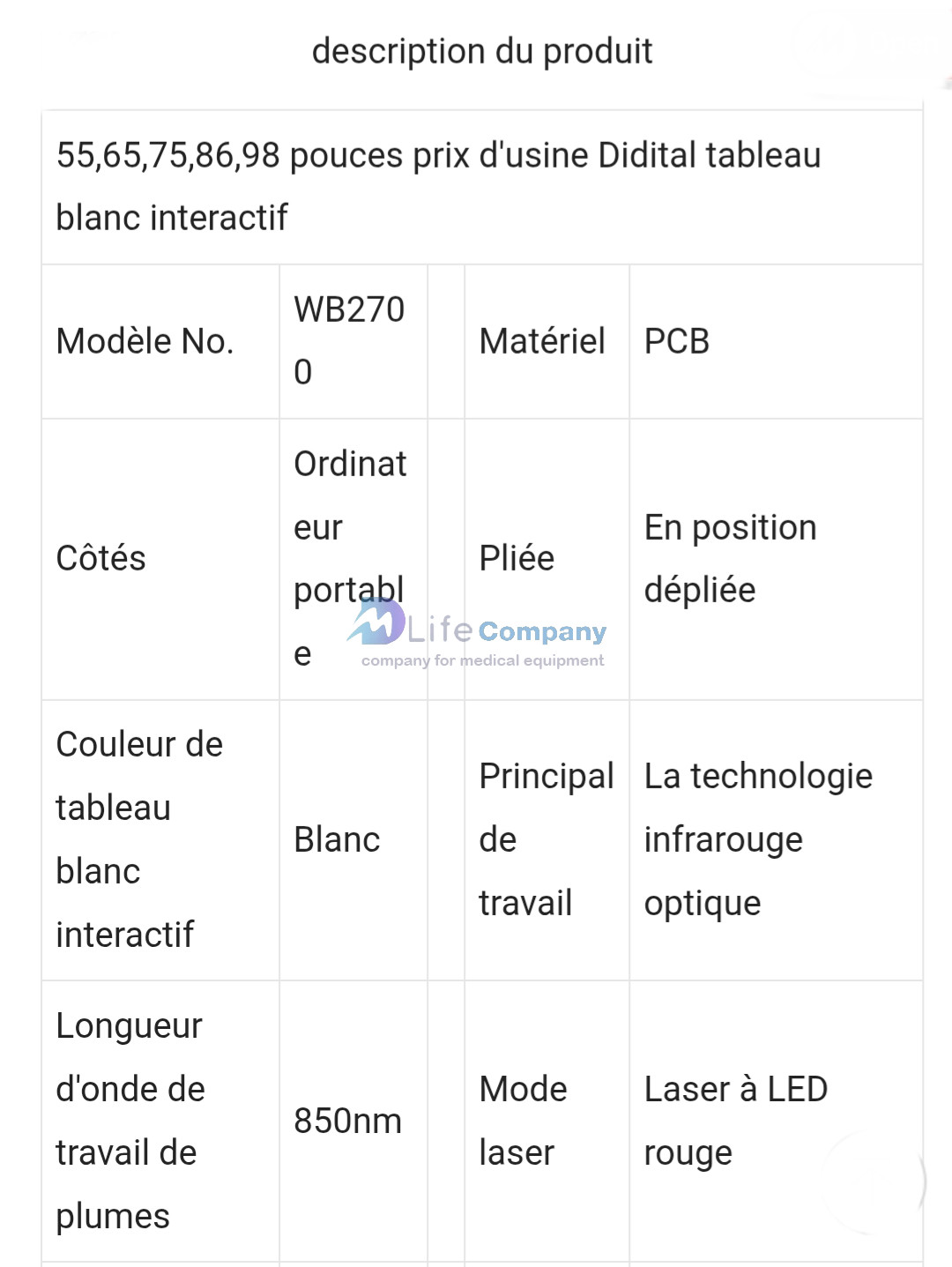This screenshot has height=1267, width=952.
Task: Click "Couleur de tableau blanc interactif" cell
Action: click(x=139, y=839)
